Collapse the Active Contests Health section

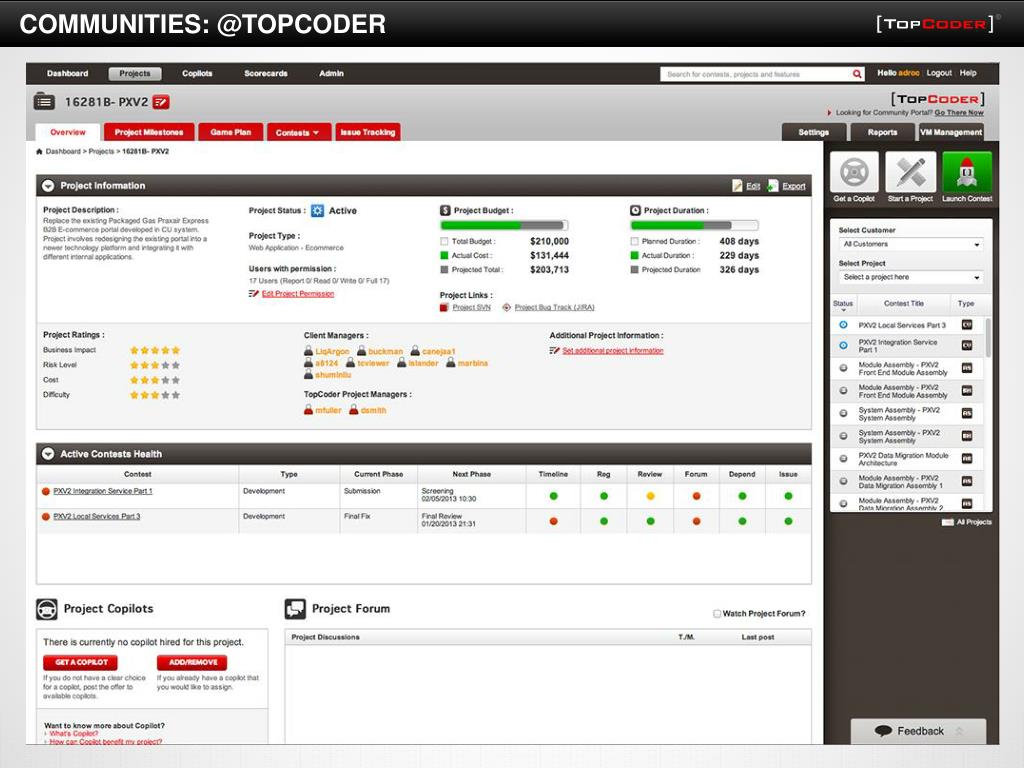(48, 453)
